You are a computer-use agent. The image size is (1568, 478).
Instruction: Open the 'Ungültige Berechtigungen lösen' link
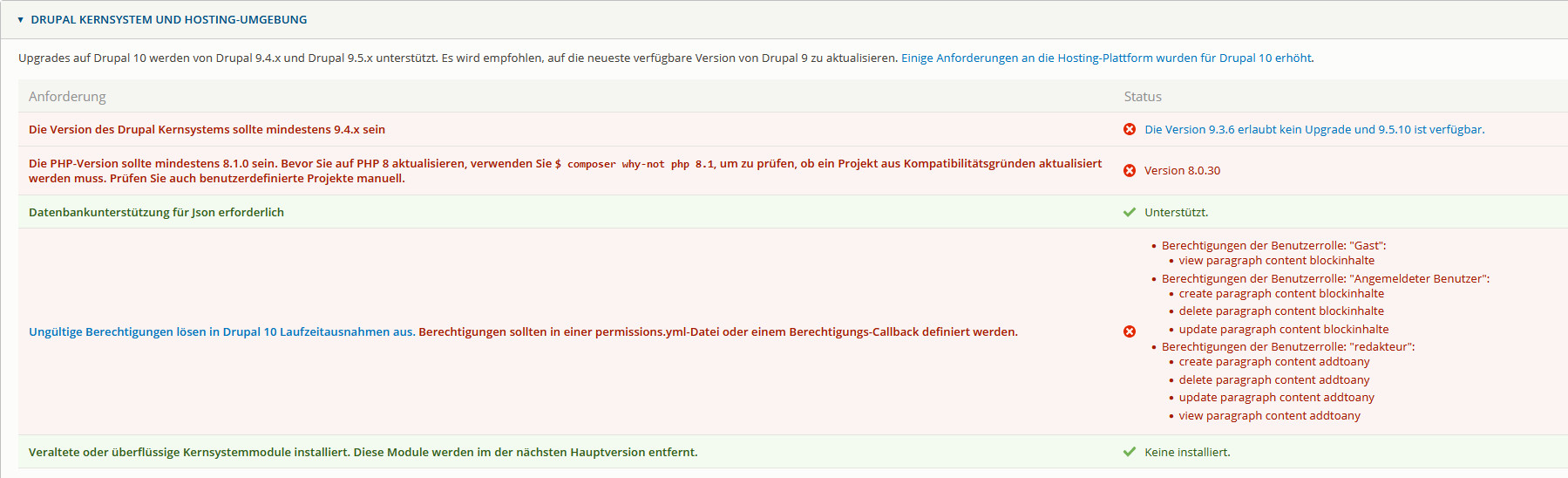(x=221, y=331)
